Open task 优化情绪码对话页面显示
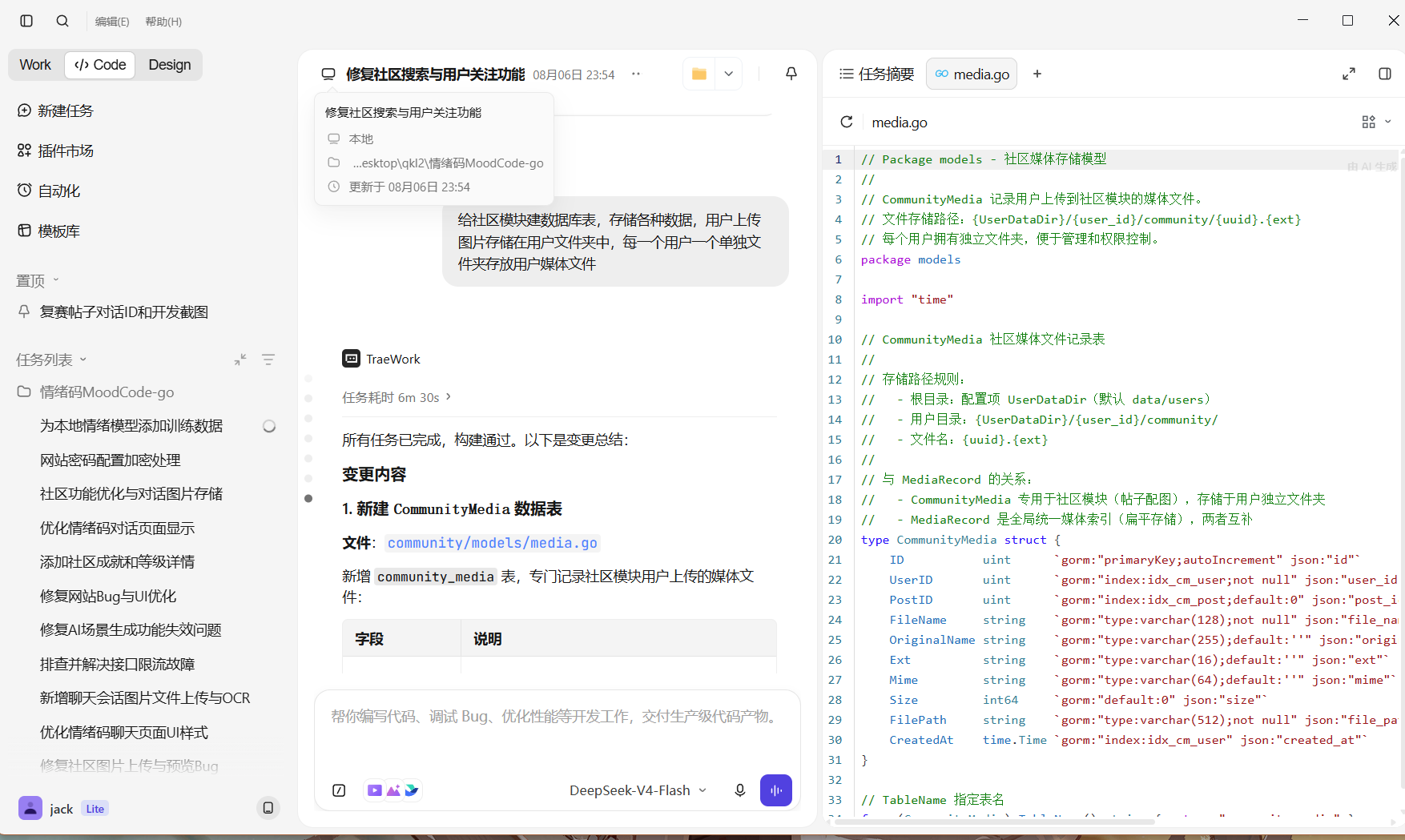This screenshot has height=840, width=1405. pyautogui.click(x=118, y=529)
